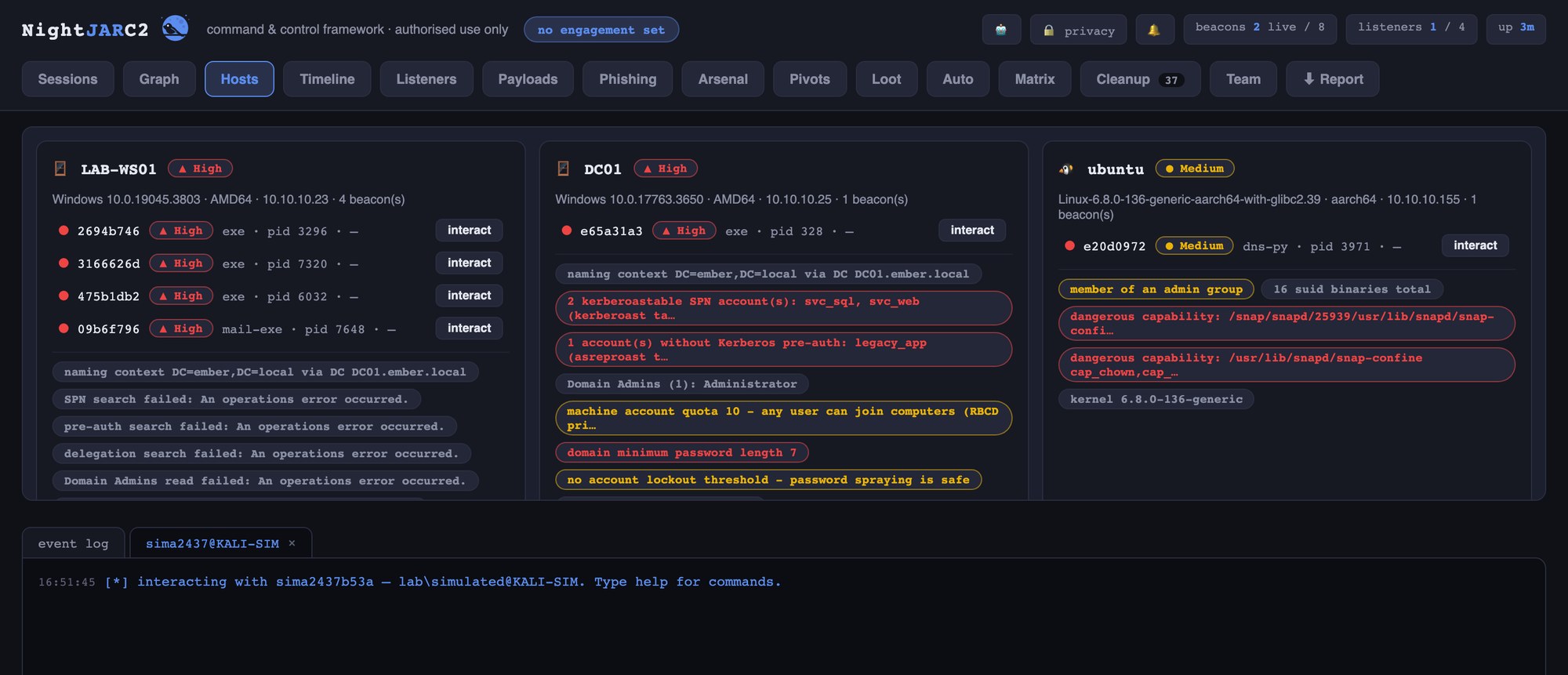The image size is (1568, 675).
Task: Interact with beacon 09b6f796
Action: coord(469,328)
